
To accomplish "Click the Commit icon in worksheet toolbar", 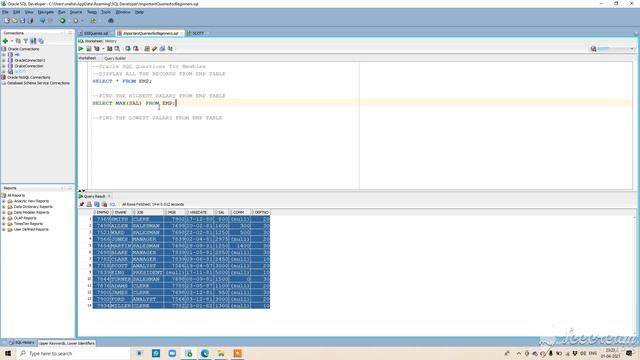I will pyautogui.click(x=128, y=49).
